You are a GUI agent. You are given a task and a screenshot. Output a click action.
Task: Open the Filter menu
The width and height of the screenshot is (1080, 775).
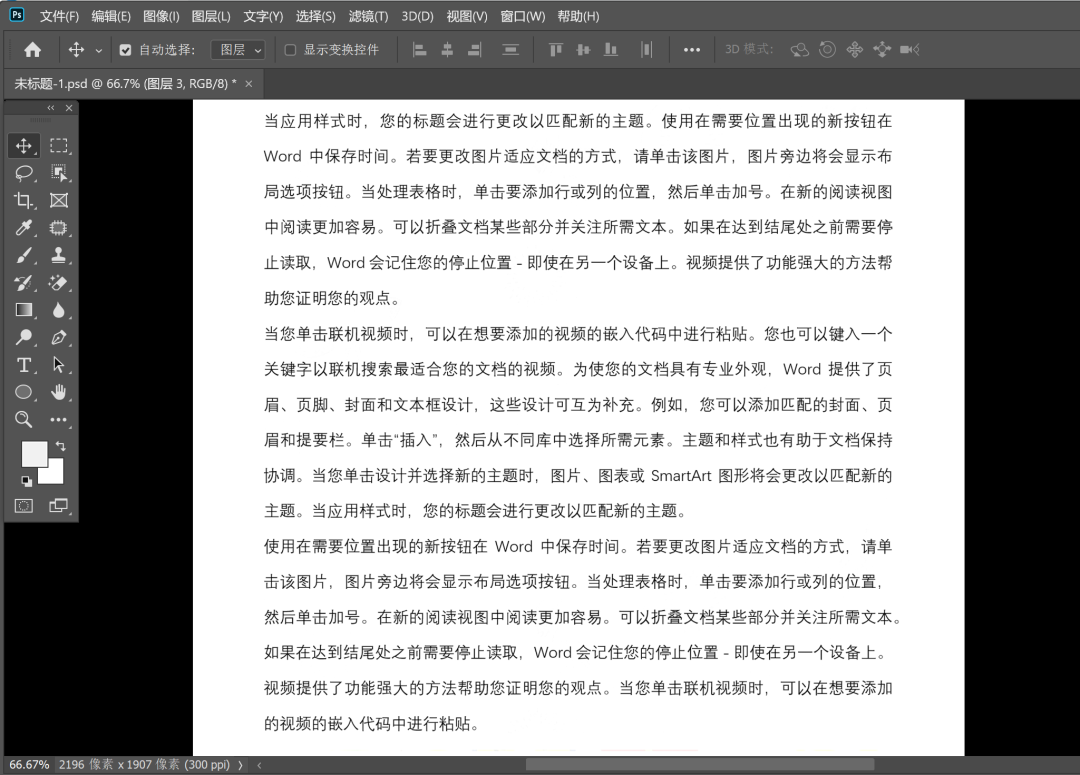(x=368, y=16)
